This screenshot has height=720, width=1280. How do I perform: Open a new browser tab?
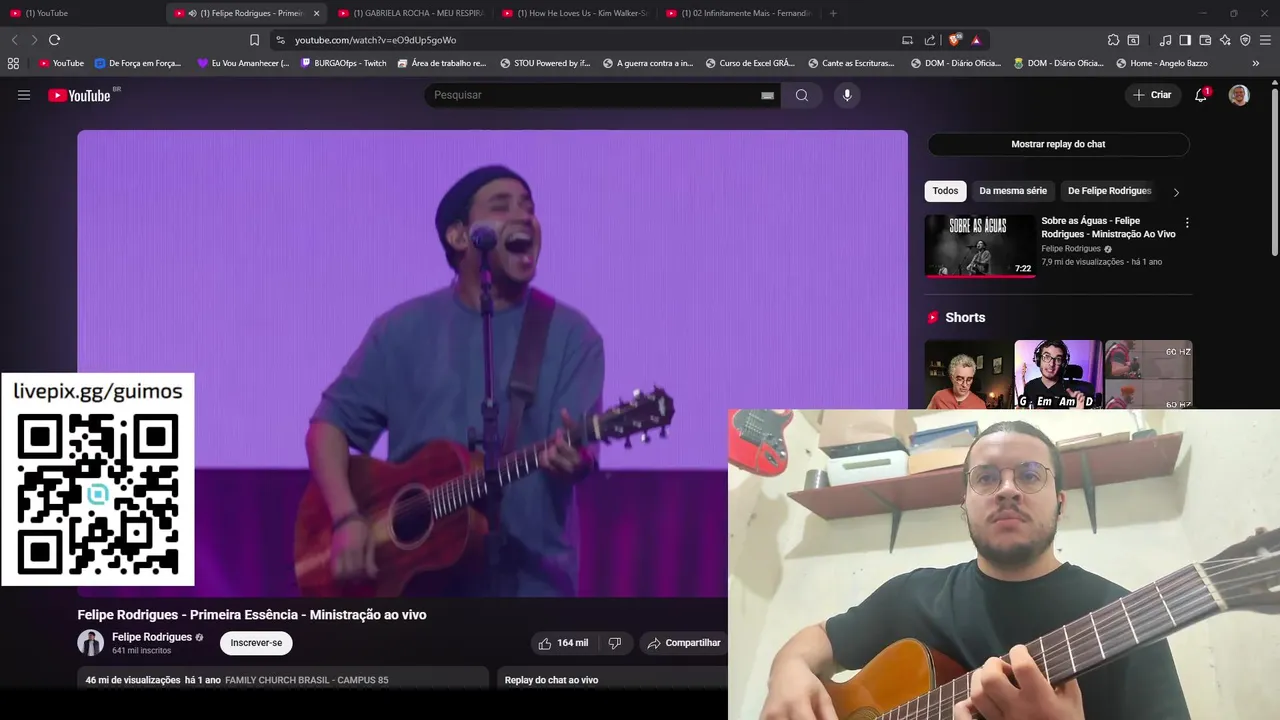click(833, 13)
